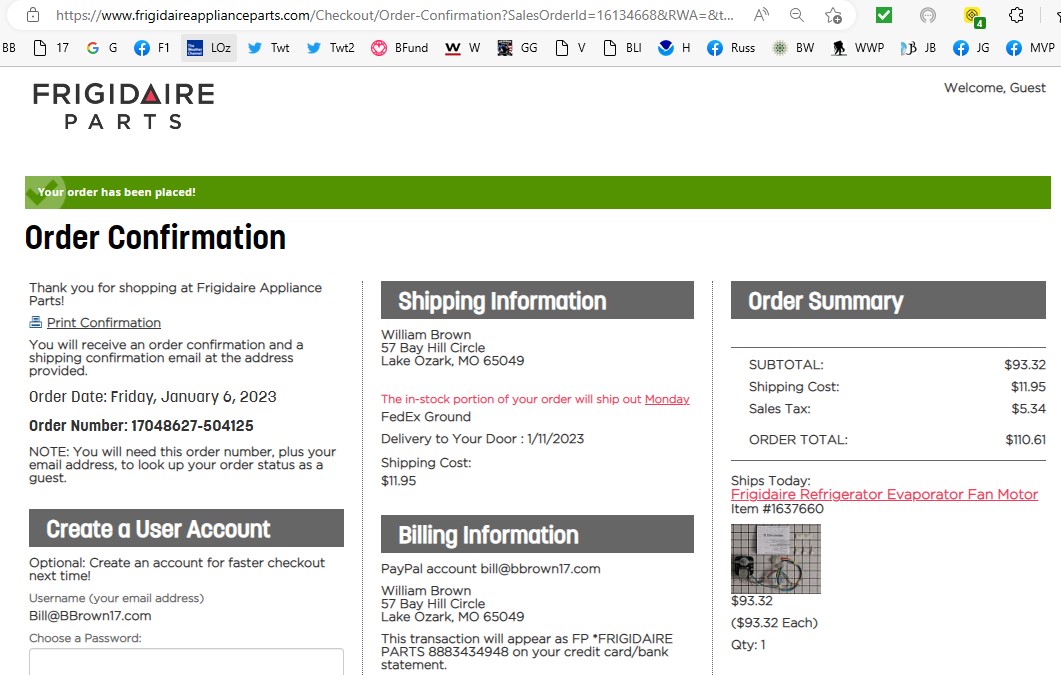Add page to favorites with star icon
The image size is (1061, 675).
pos(834,15)
